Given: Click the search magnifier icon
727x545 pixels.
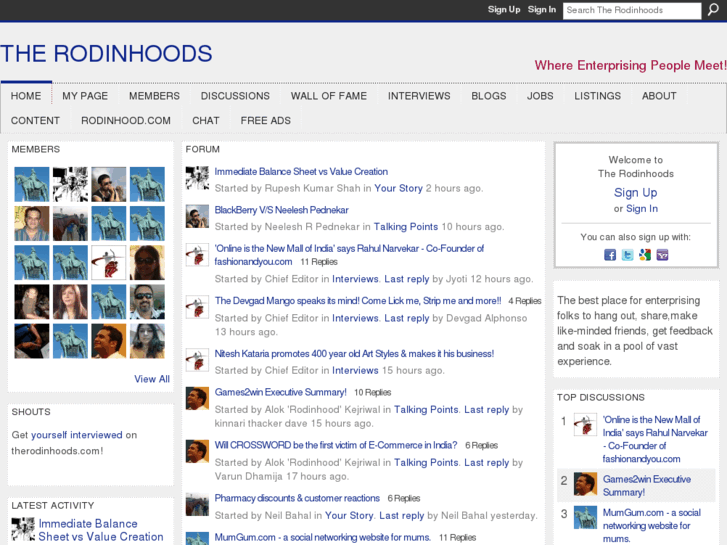Looking at the screenshot, I should [713, 10].
